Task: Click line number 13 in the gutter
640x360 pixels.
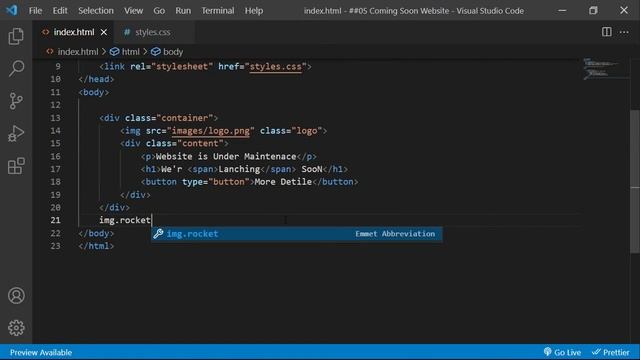Action: [56, 118]
